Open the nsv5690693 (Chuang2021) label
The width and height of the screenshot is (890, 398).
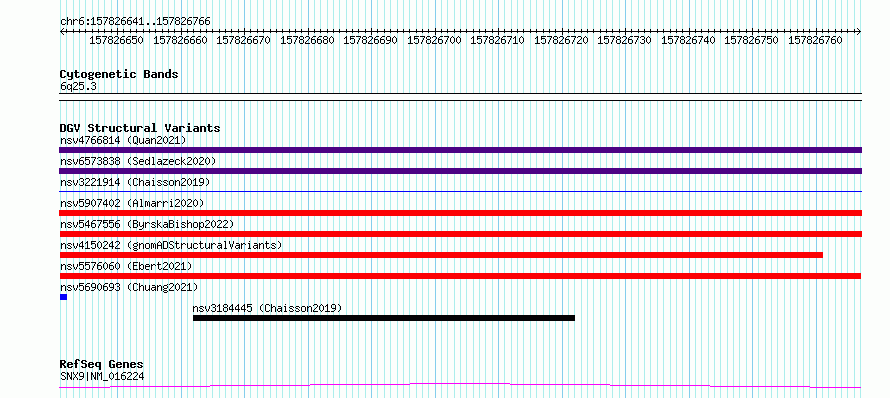point(129,287)
